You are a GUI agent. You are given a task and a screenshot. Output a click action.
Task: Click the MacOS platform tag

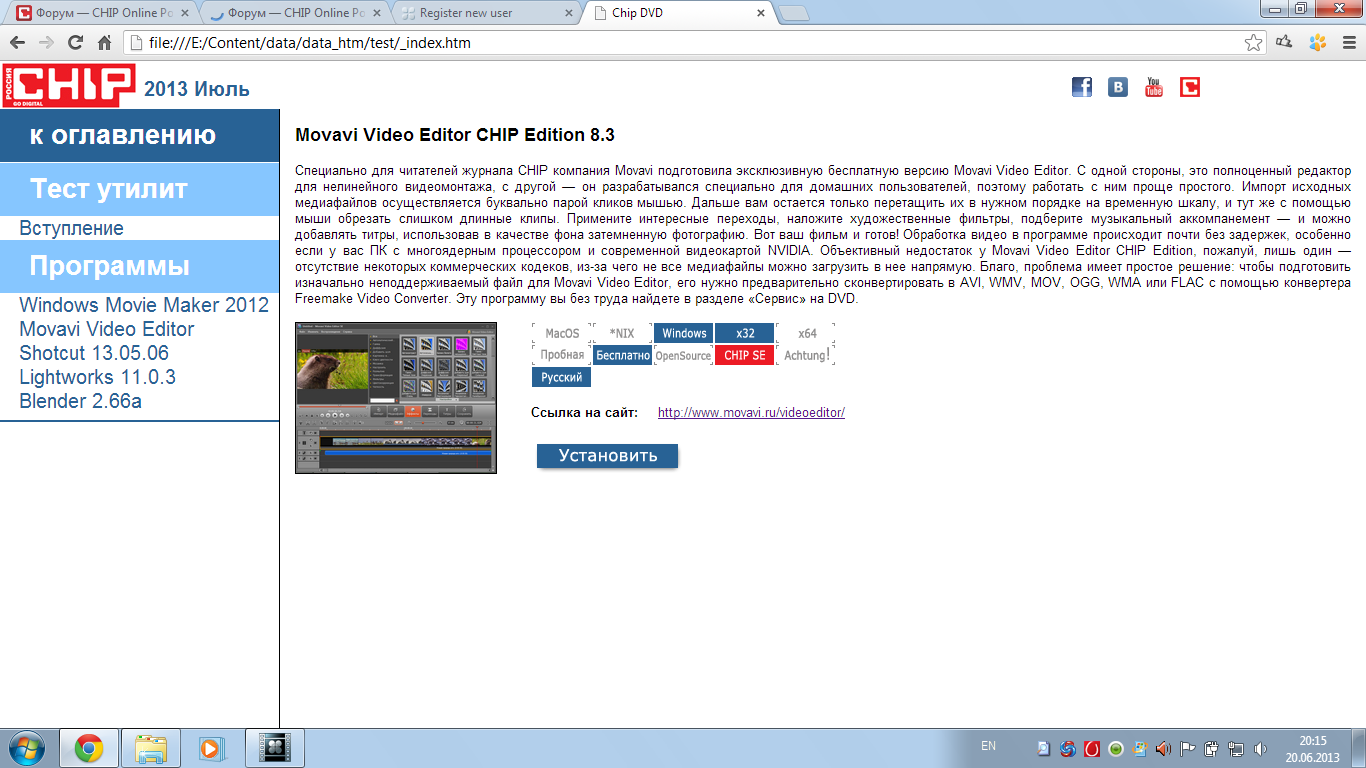tap(562, 333)
